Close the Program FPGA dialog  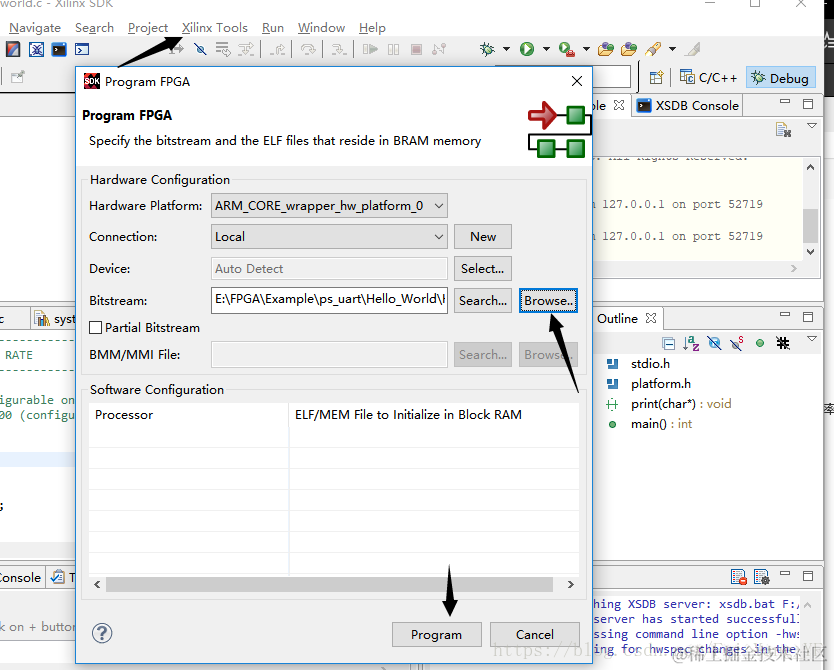pos(577,81)
